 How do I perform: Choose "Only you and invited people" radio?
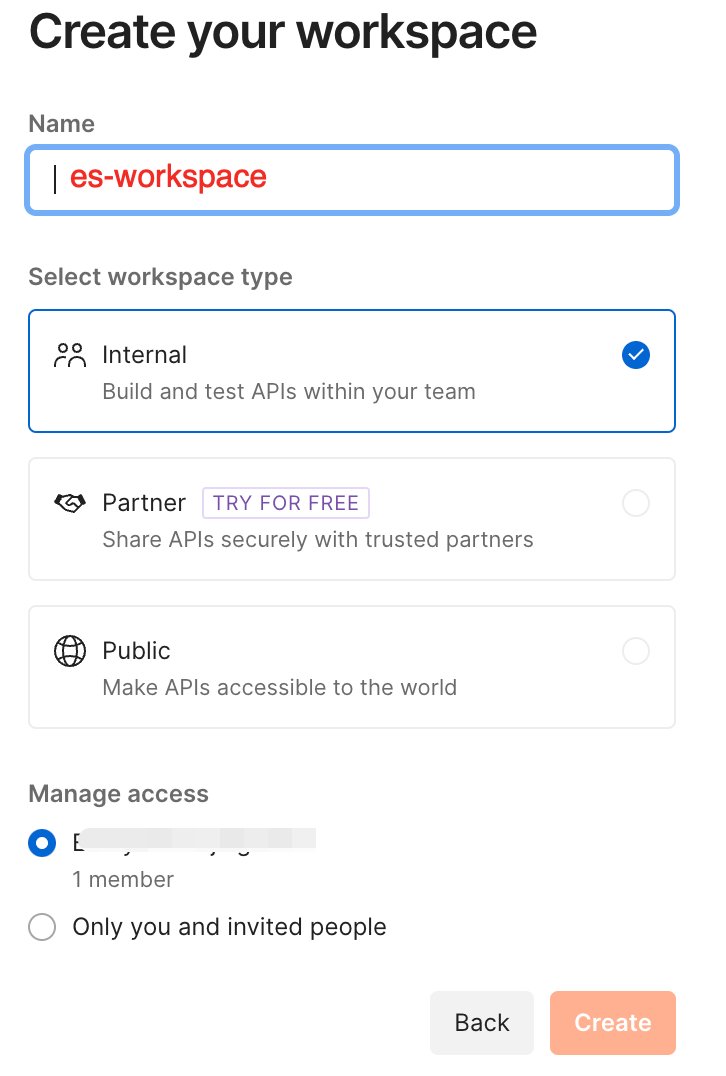pyautogui.click(x=42, y=928)
